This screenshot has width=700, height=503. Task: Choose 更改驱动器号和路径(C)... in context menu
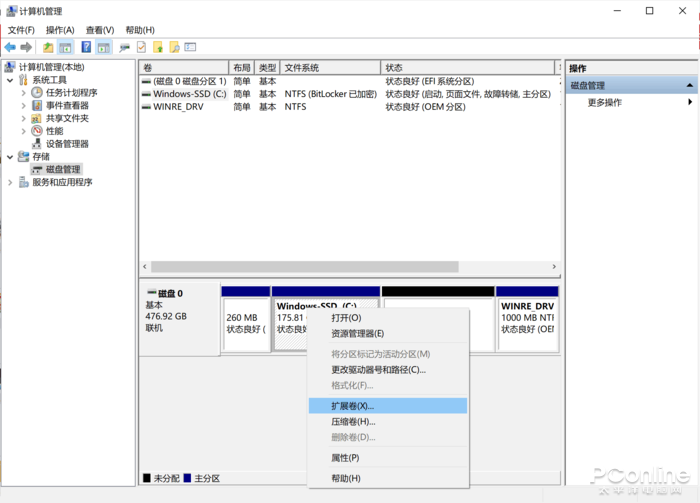point(388,370)
